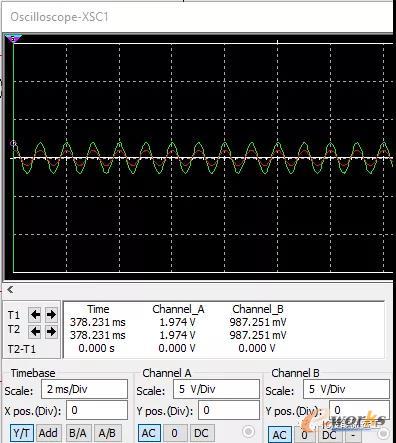Select Add display mode
Viewport: 396px width, 443px height.
[x=48, y=433]
